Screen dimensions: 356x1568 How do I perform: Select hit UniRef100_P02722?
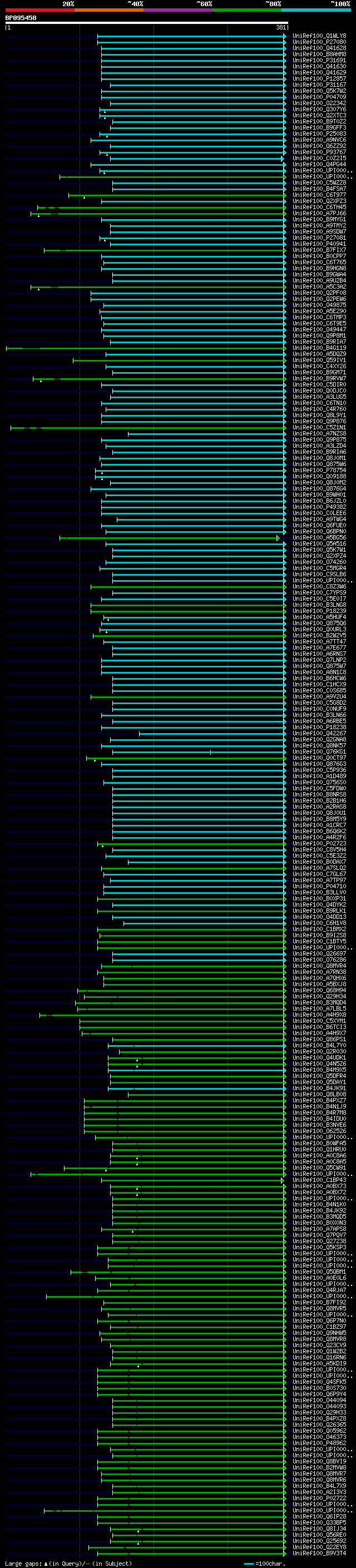pos(319,1498)
